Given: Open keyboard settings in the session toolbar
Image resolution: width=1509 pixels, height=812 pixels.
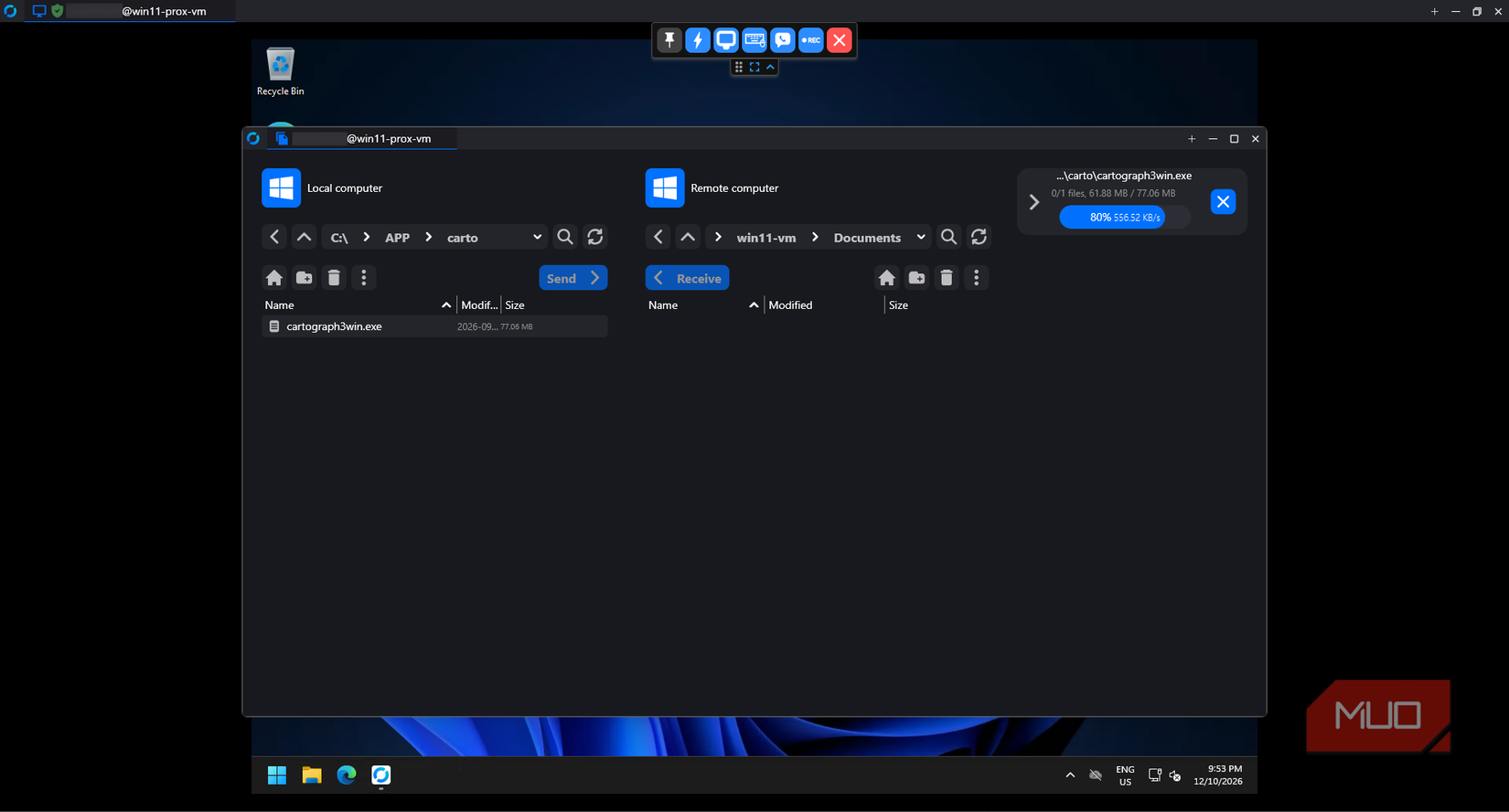Looking at the screenshot, I should click(754, 40).
